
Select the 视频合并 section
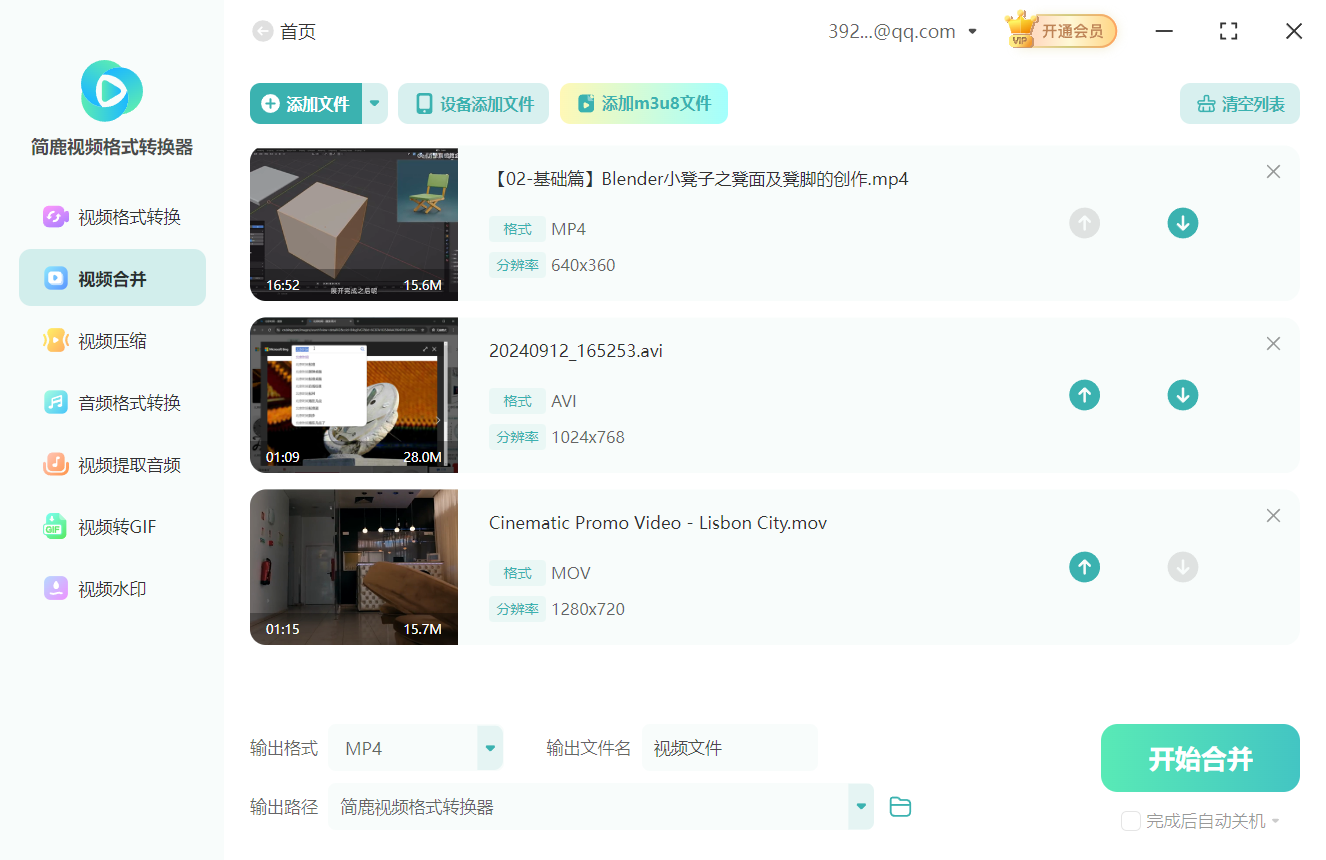tap(112, 279)
